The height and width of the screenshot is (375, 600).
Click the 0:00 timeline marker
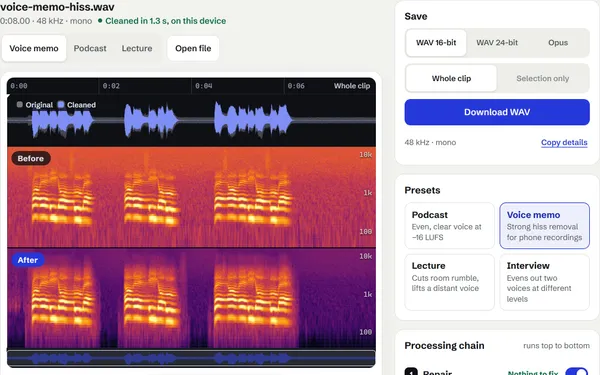(x=19, y=86)
